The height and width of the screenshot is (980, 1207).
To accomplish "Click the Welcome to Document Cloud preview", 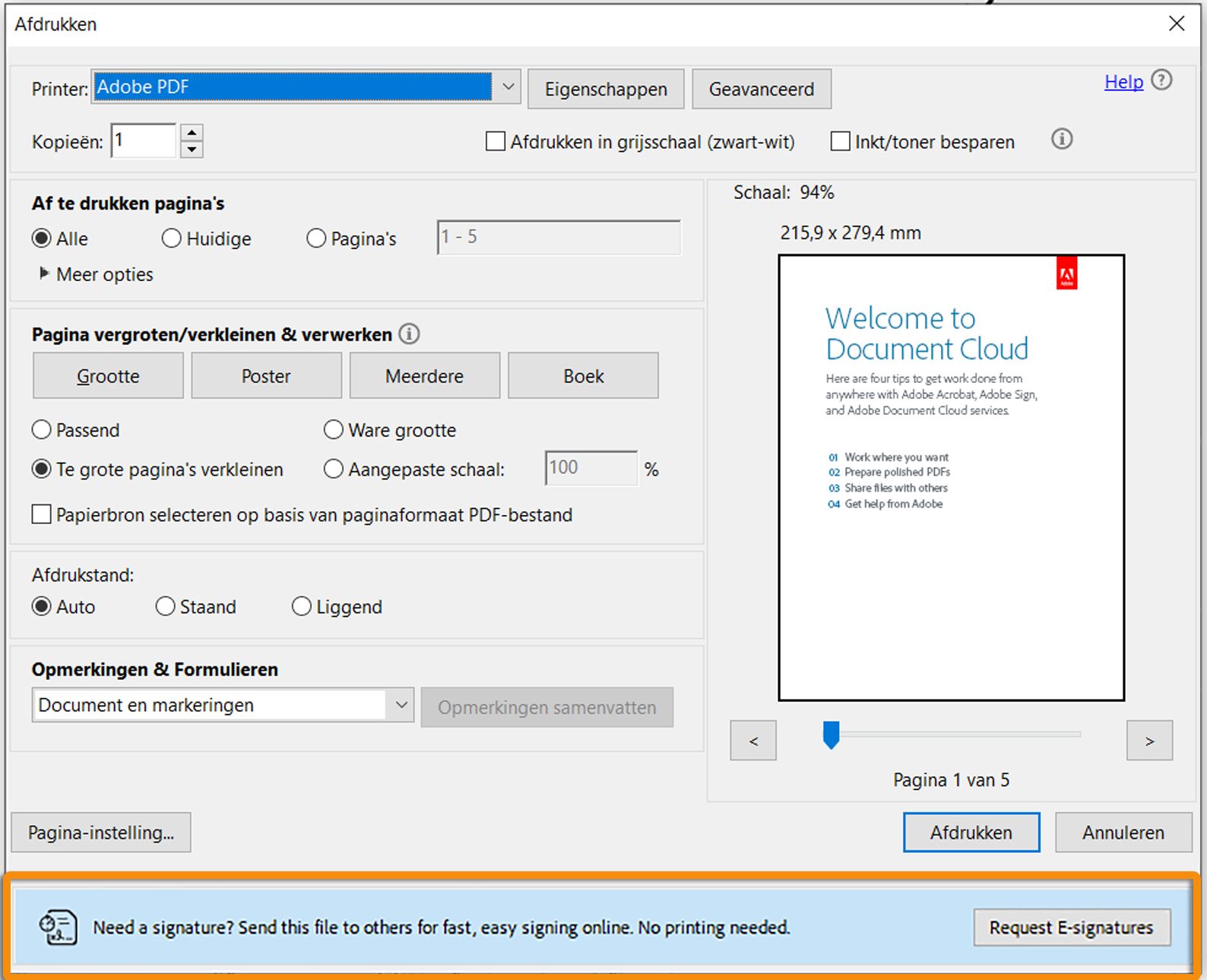I will pos(952,478).
